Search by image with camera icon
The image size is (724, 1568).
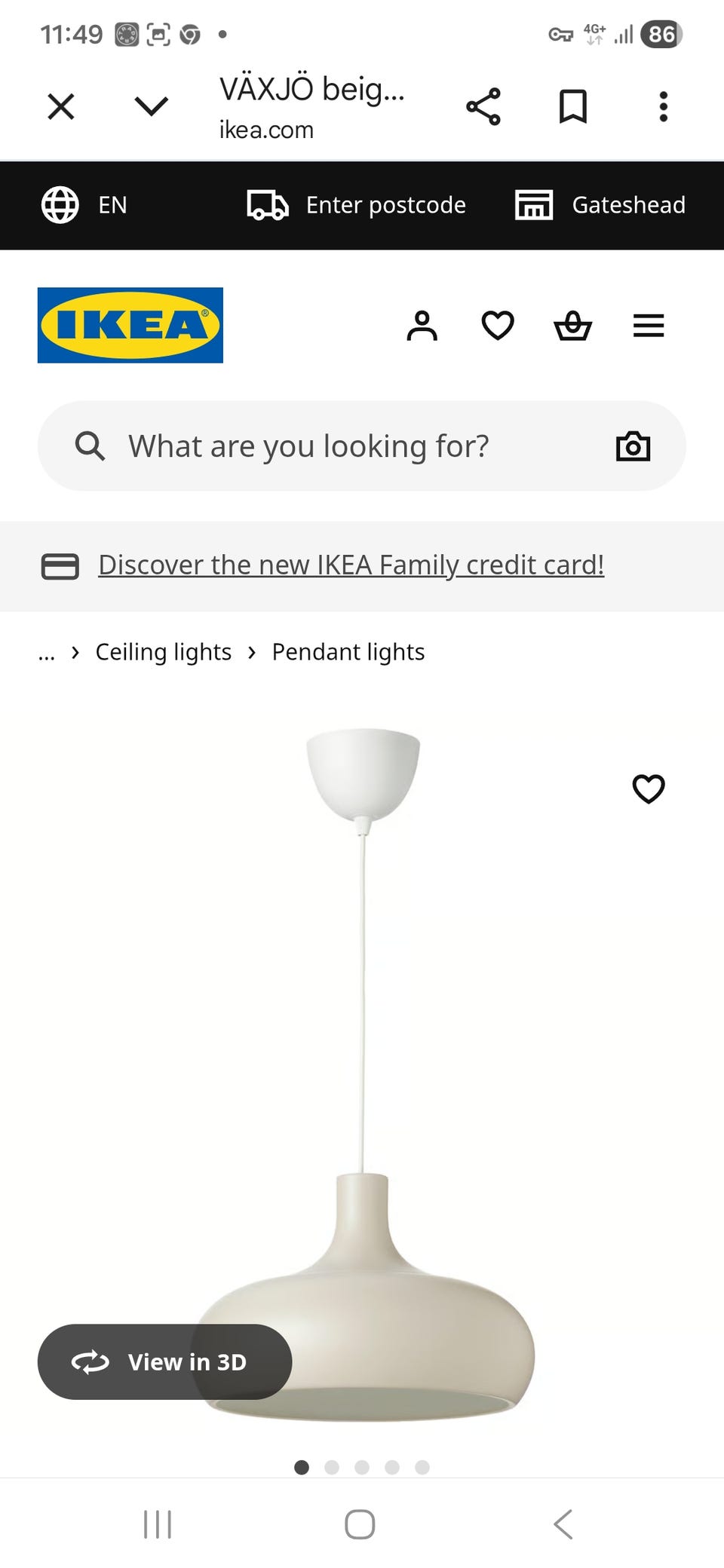[x=633, y=446]
